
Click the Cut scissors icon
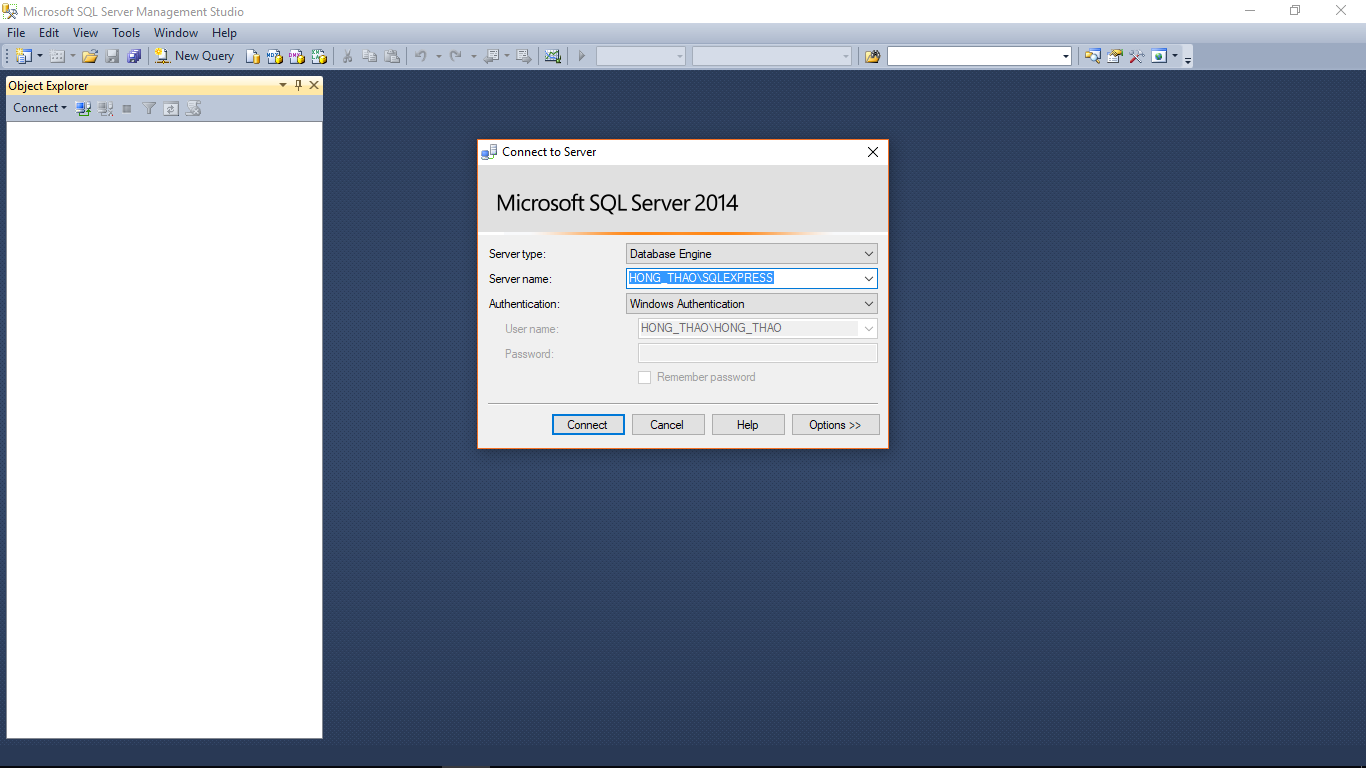pos(348,56)
